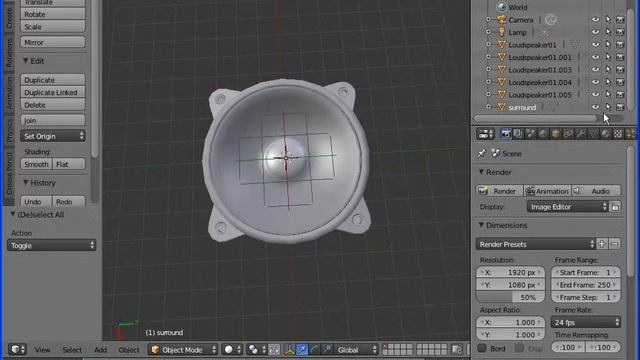Expand the Camera item in outliner
This screenshot has height=360, width=640.
[488, 20]
